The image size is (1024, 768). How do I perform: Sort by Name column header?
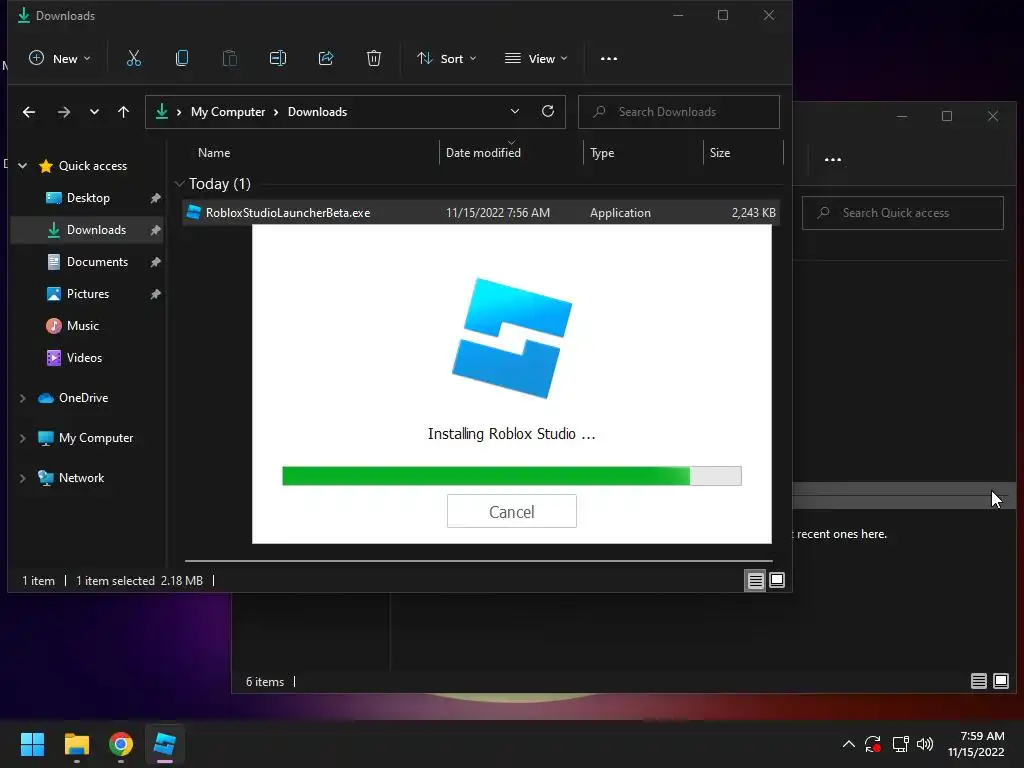point(214,153)
